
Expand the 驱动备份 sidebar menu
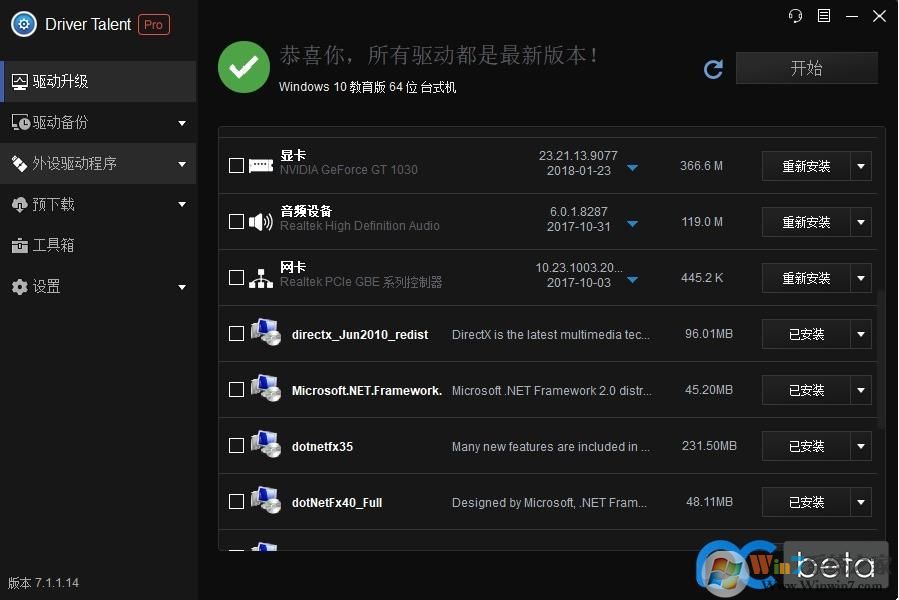click(182, 122)
